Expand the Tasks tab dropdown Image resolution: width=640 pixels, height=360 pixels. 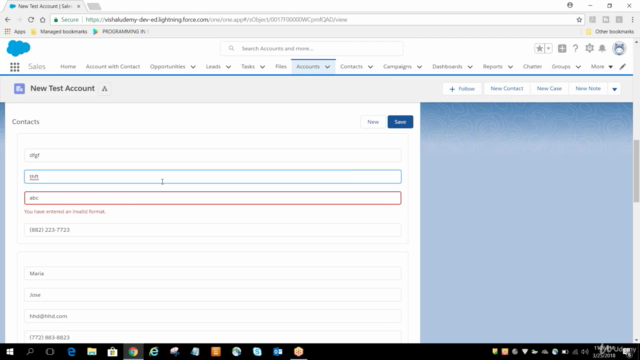click(262, 67)
